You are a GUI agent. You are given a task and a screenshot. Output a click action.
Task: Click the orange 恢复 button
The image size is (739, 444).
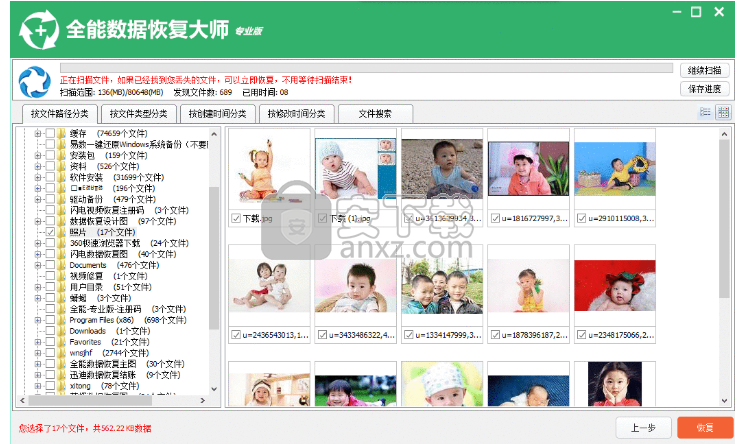click(705, 428)
